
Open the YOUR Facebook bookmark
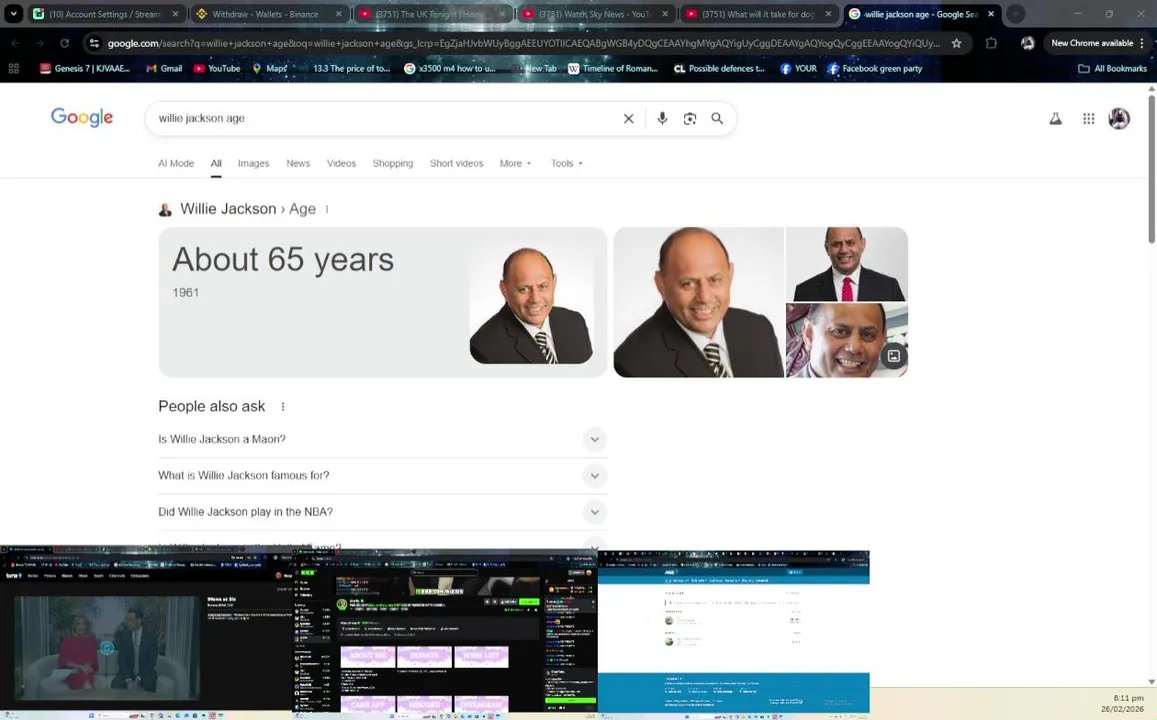point(798,69)
